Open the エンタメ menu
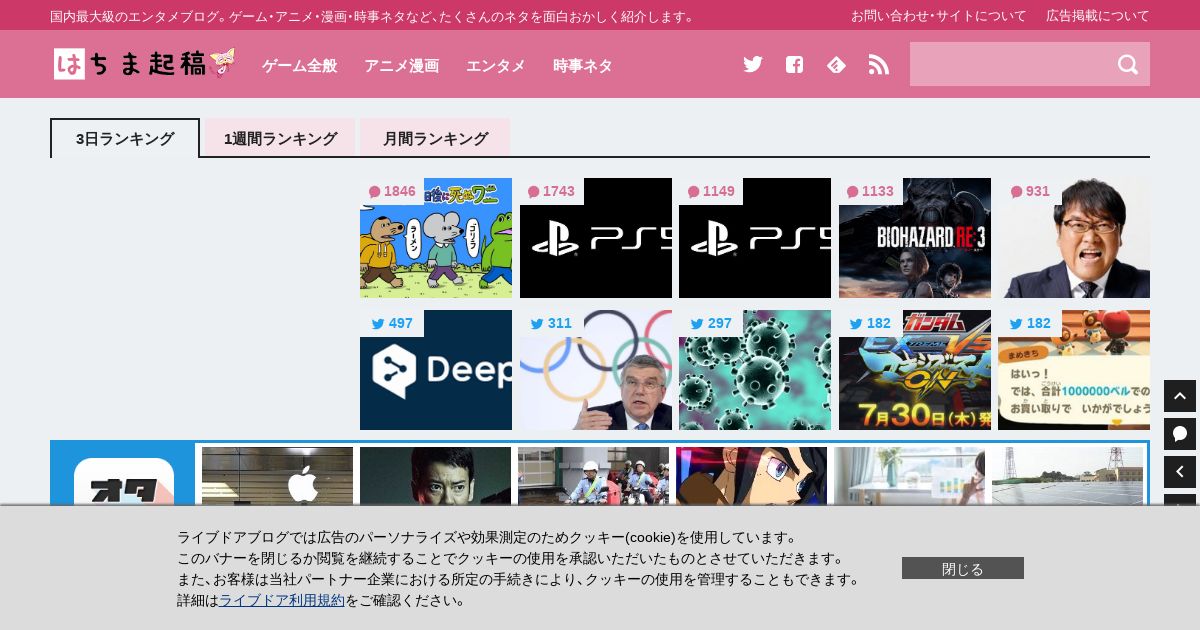This screenshot has height=630, width=1200. pos(495,65)
